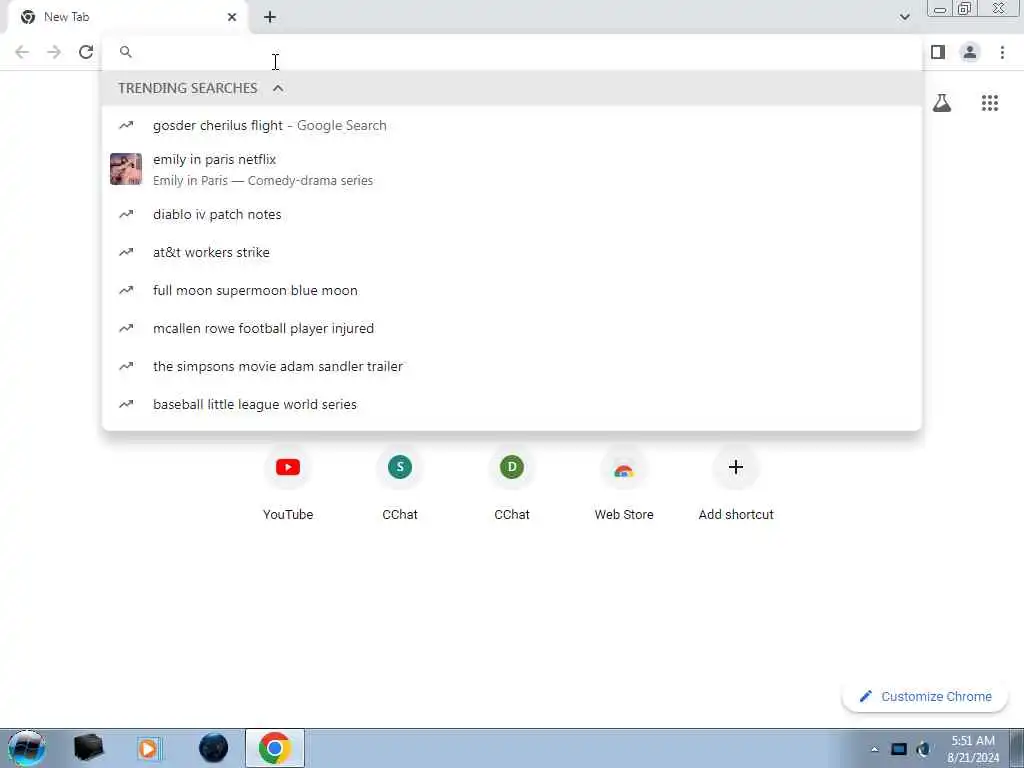Screen dimensions: 1024x768
Task: Choose suggestion emily in paris netflix
Action: tap(512, 169)
